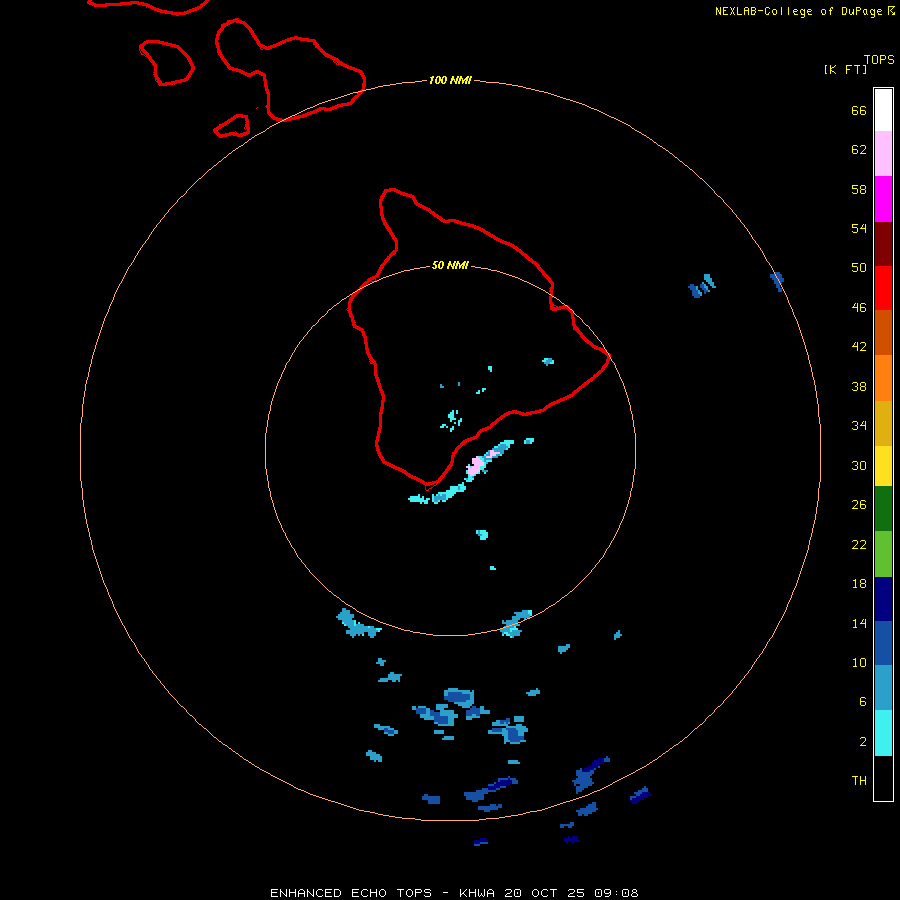Click the bright red 50 kft legend swatch

click(883, 288)
